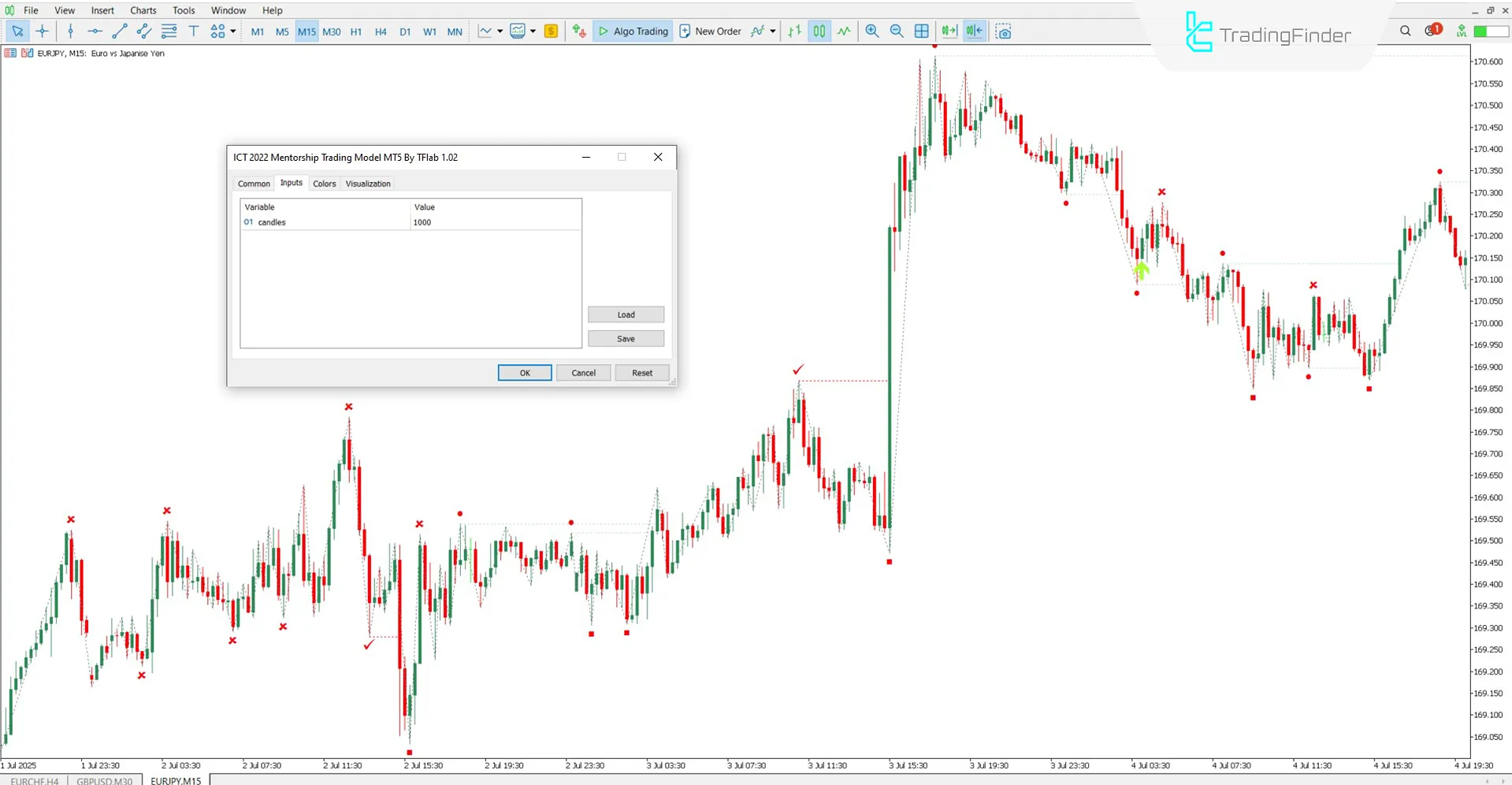This screenshot has height=785, width=1512.
Task: Select the Crosshair tool
Action: (43, 32)
